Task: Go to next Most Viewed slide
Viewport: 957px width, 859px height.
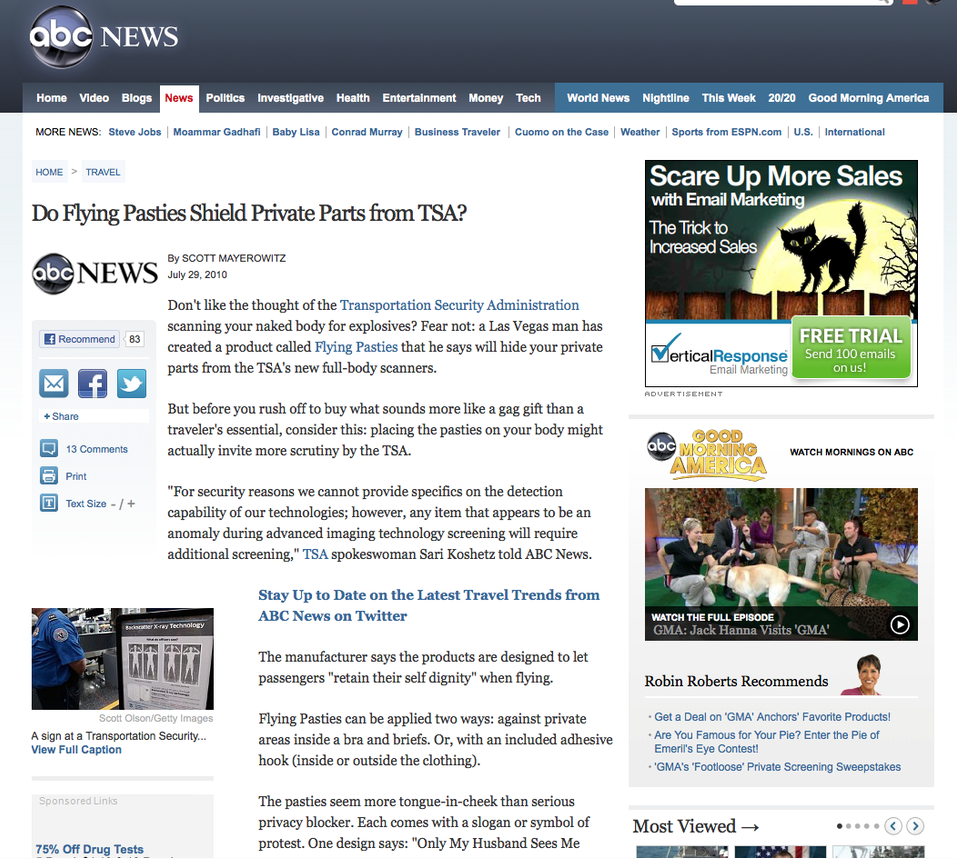Action: pyautogui.click(x=915, y=826)
